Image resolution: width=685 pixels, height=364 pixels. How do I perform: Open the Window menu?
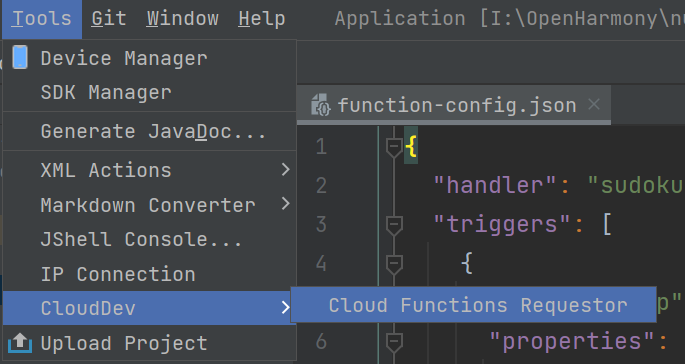point(183,19)
